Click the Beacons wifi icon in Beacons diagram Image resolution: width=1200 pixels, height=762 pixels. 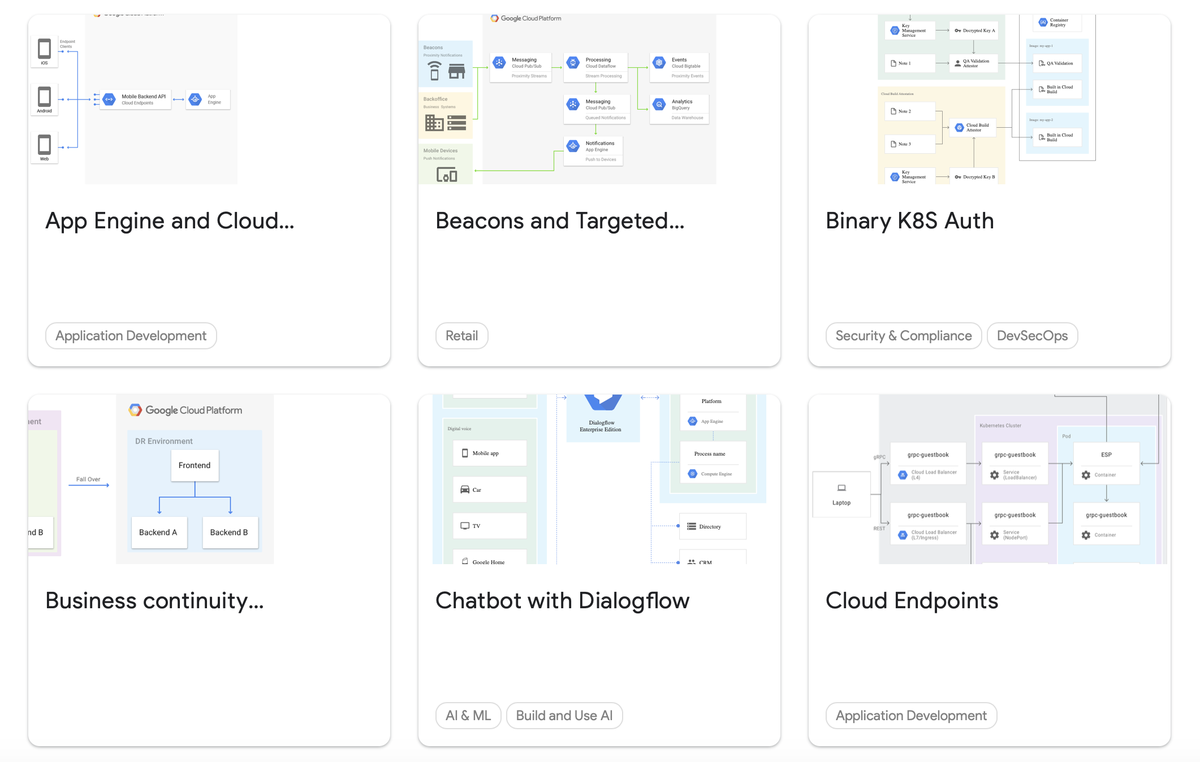[x=434, y=71]
